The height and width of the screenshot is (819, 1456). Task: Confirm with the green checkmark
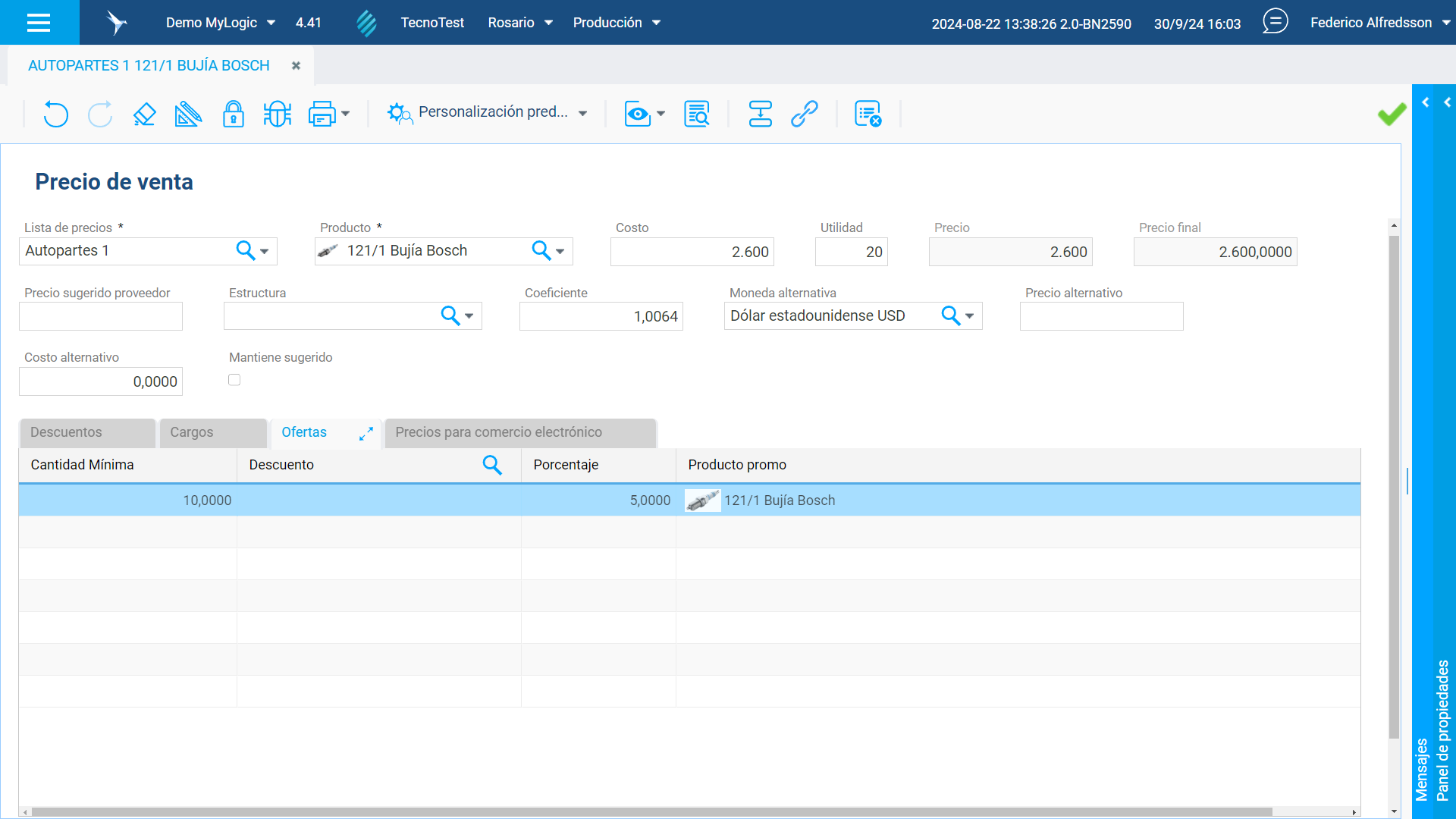coord(1392,114)
